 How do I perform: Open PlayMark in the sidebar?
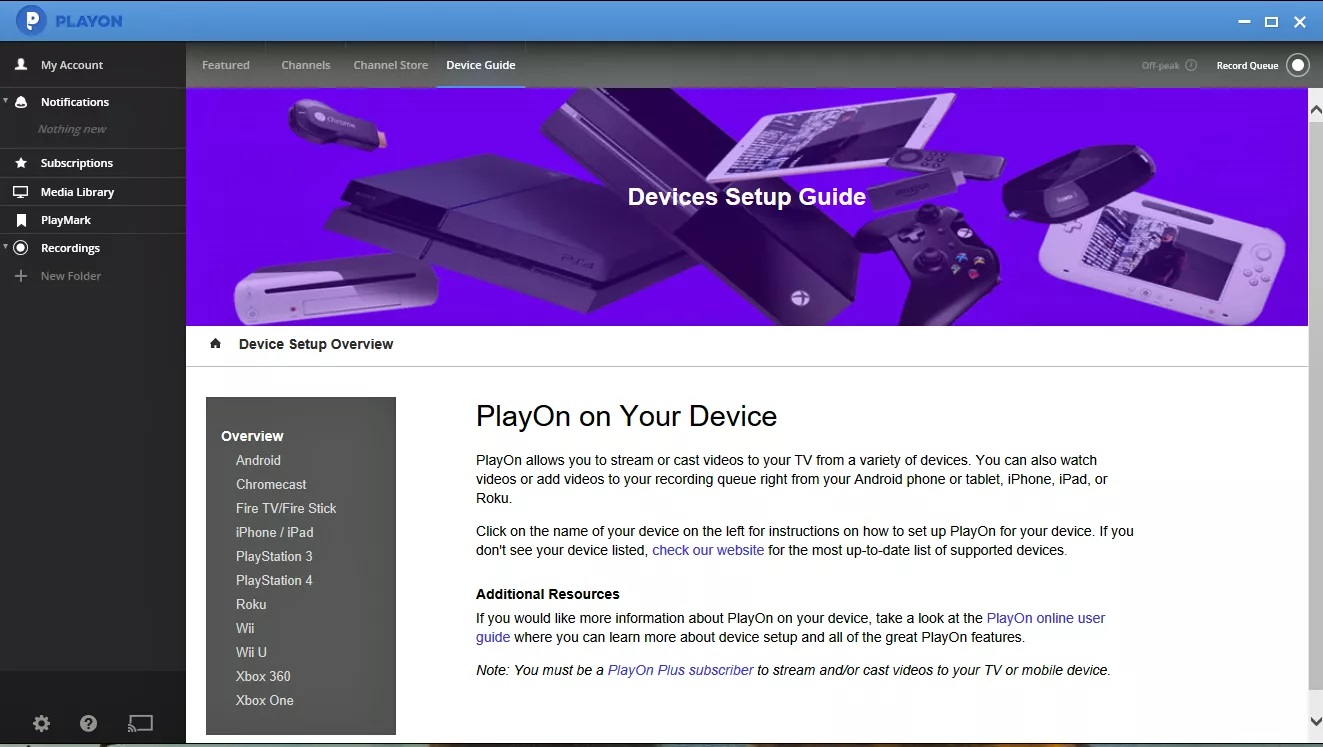click(x=65, y=220)
